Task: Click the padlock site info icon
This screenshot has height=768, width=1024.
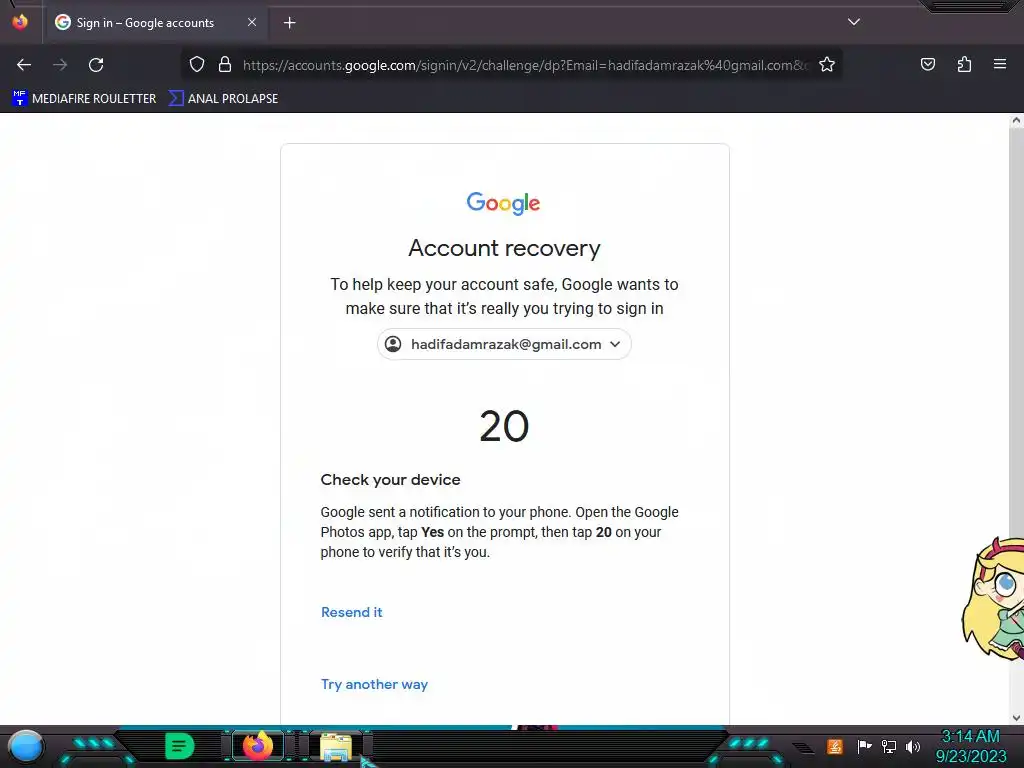Action: tap(225, 65)
